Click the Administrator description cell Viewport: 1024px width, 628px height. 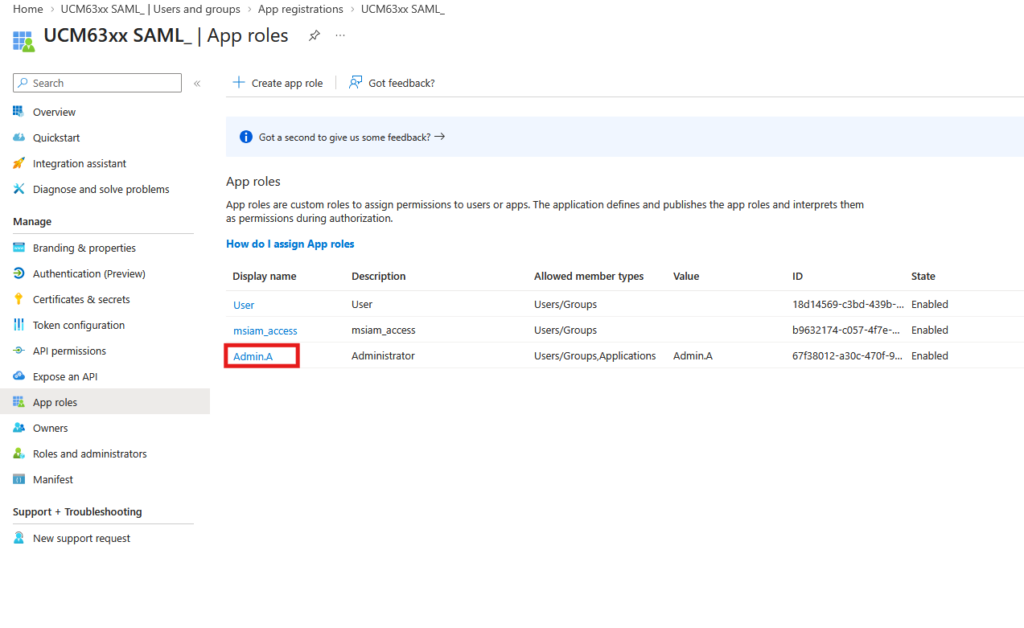tap(383, 356)
